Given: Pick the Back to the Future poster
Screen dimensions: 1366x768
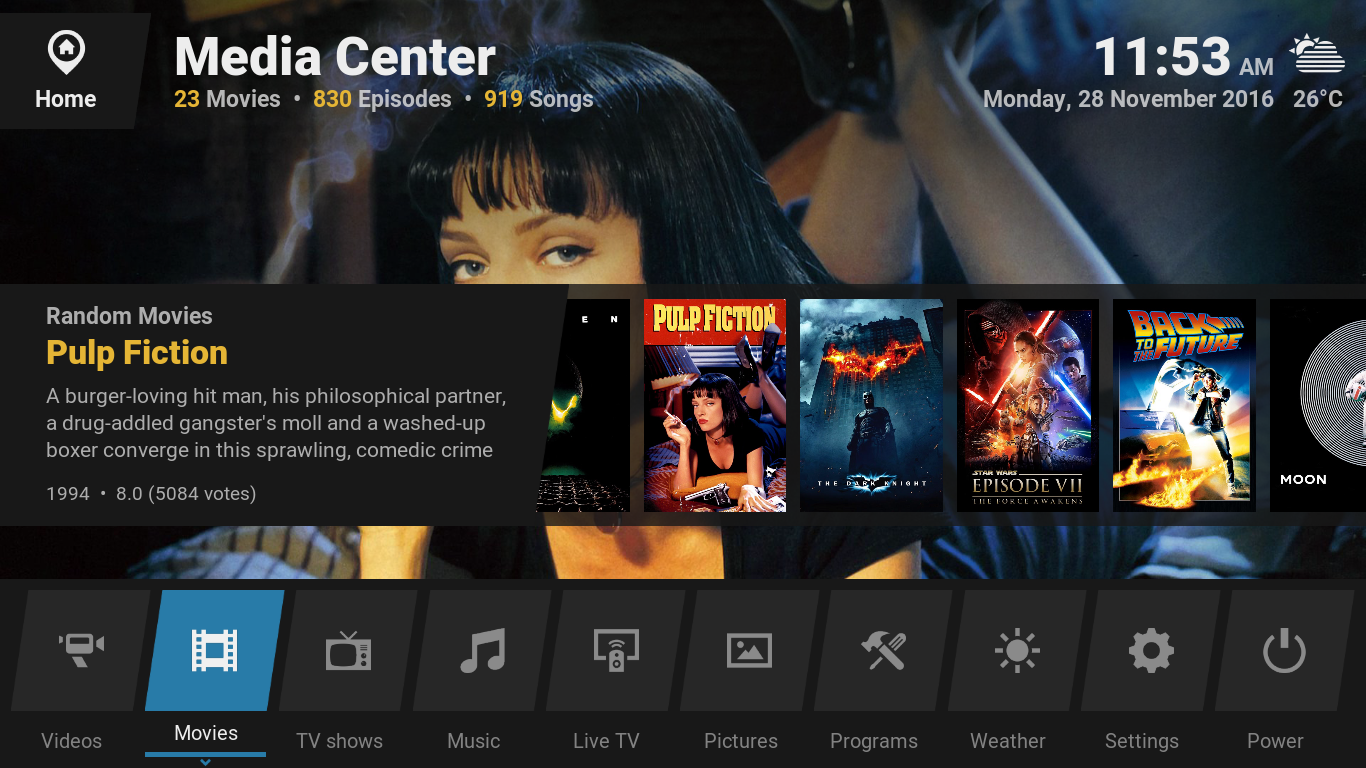Looking at the screenshot, I should [1184, 405].
